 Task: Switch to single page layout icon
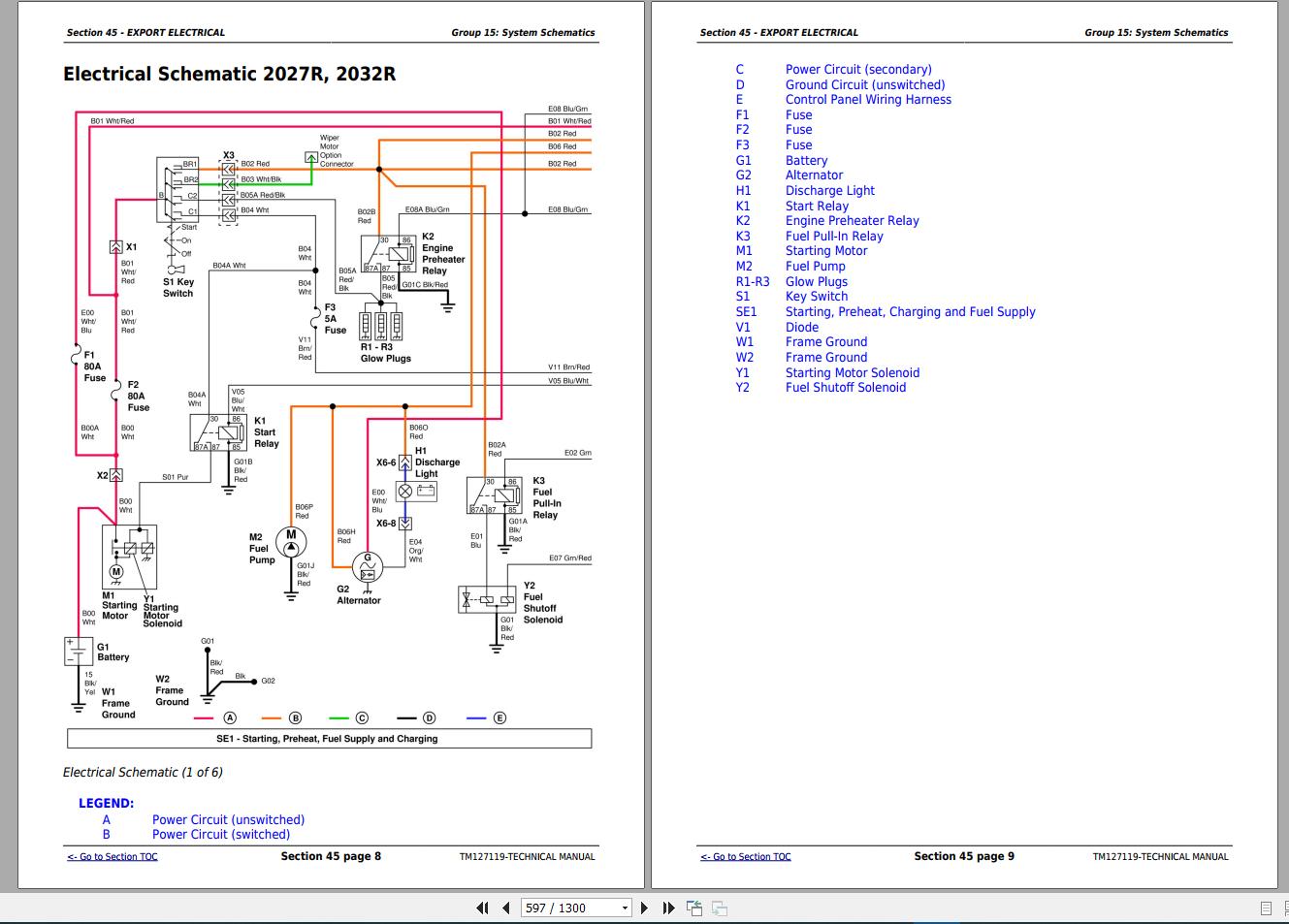point(1266,908)
